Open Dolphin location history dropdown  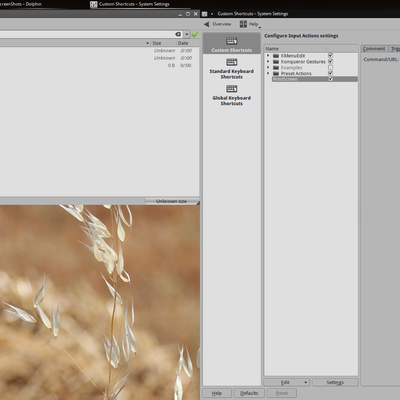187,34
